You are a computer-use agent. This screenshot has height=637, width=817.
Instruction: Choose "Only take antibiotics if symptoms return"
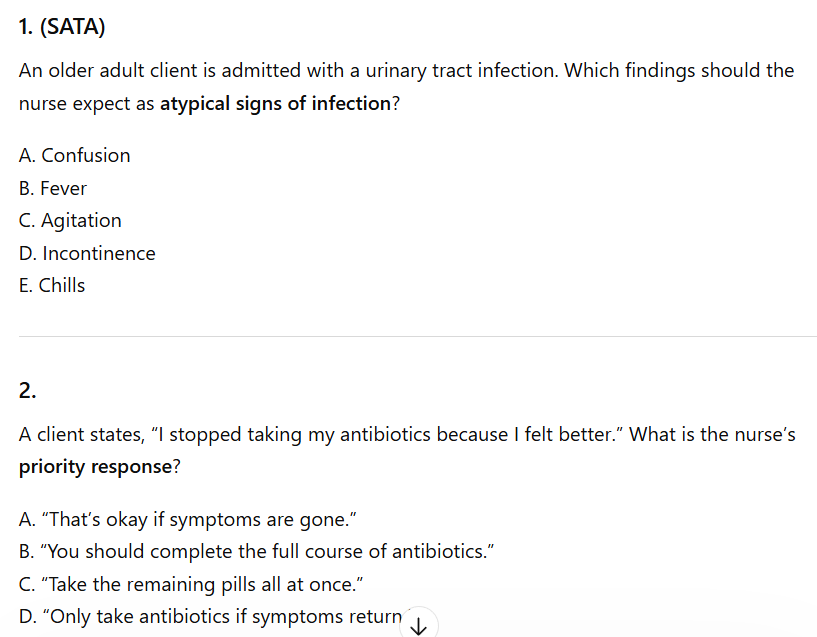coord(210,616)
